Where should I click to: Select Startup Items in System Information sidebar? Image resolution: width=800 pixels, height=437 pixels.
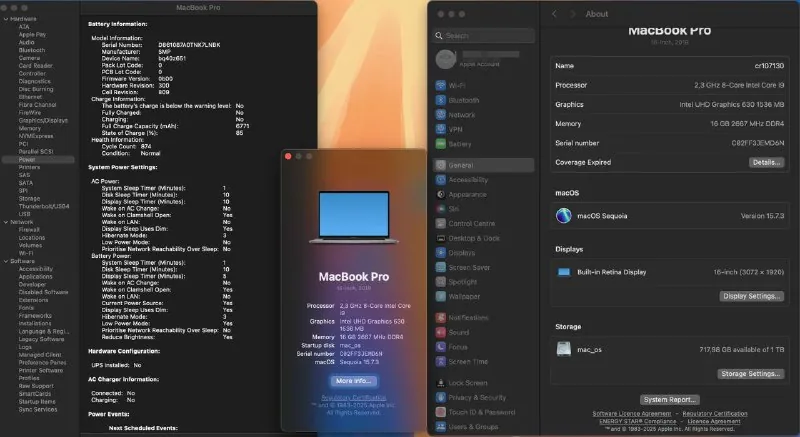37,401
